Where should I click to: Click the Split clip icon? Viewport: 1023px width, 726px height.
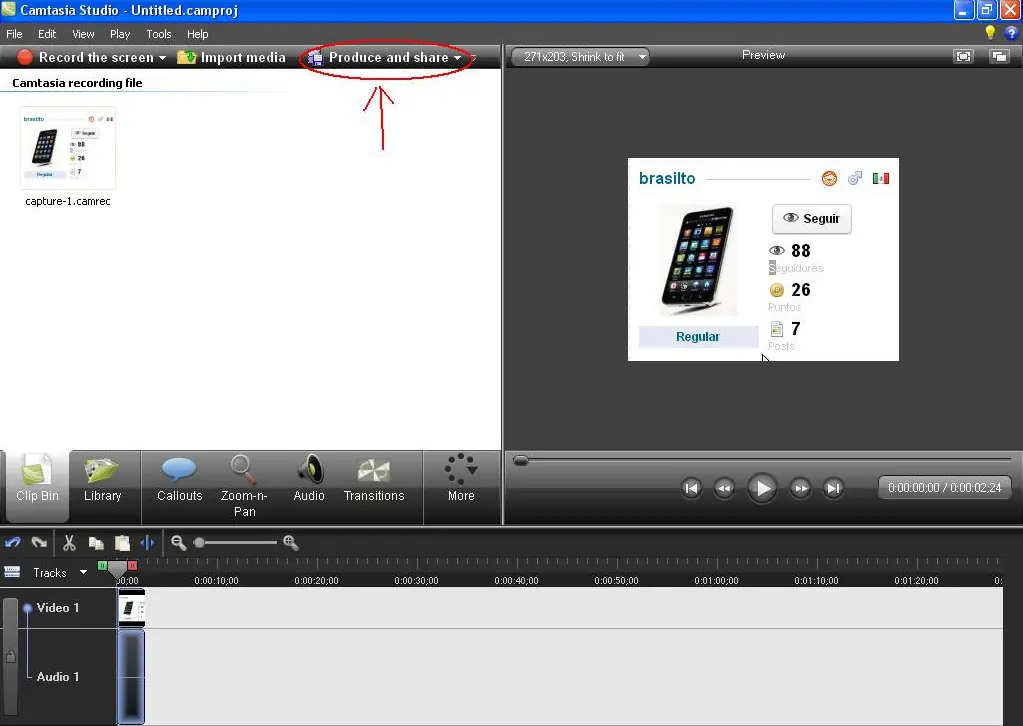click(x=147, y=543)
